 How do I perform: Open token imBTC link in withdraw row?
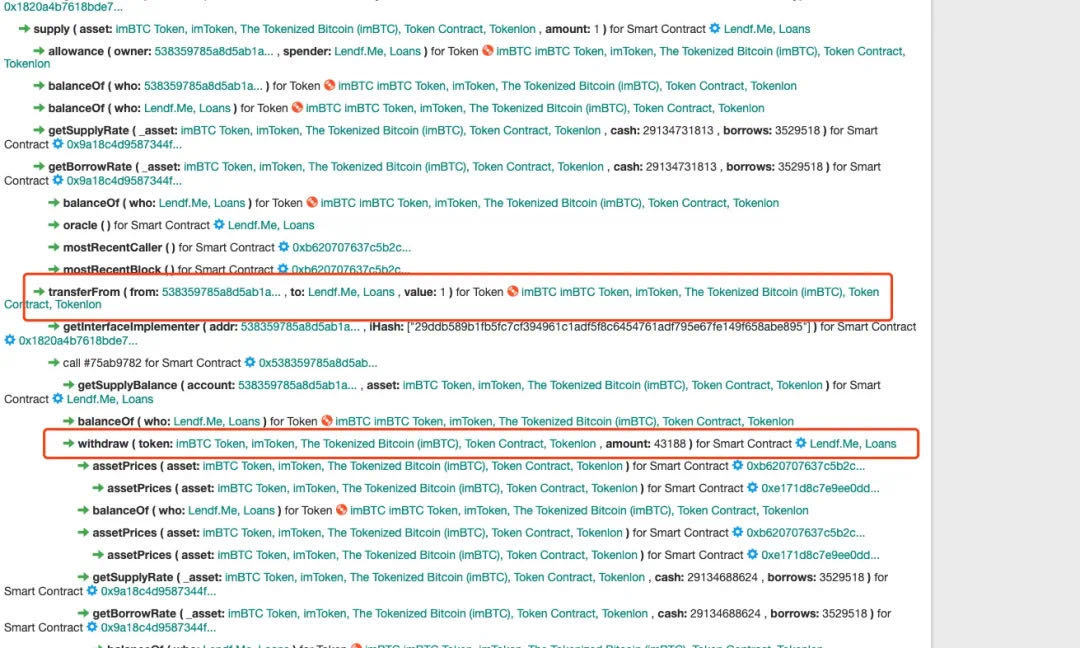pyautogui.click(x=386, y=443)
